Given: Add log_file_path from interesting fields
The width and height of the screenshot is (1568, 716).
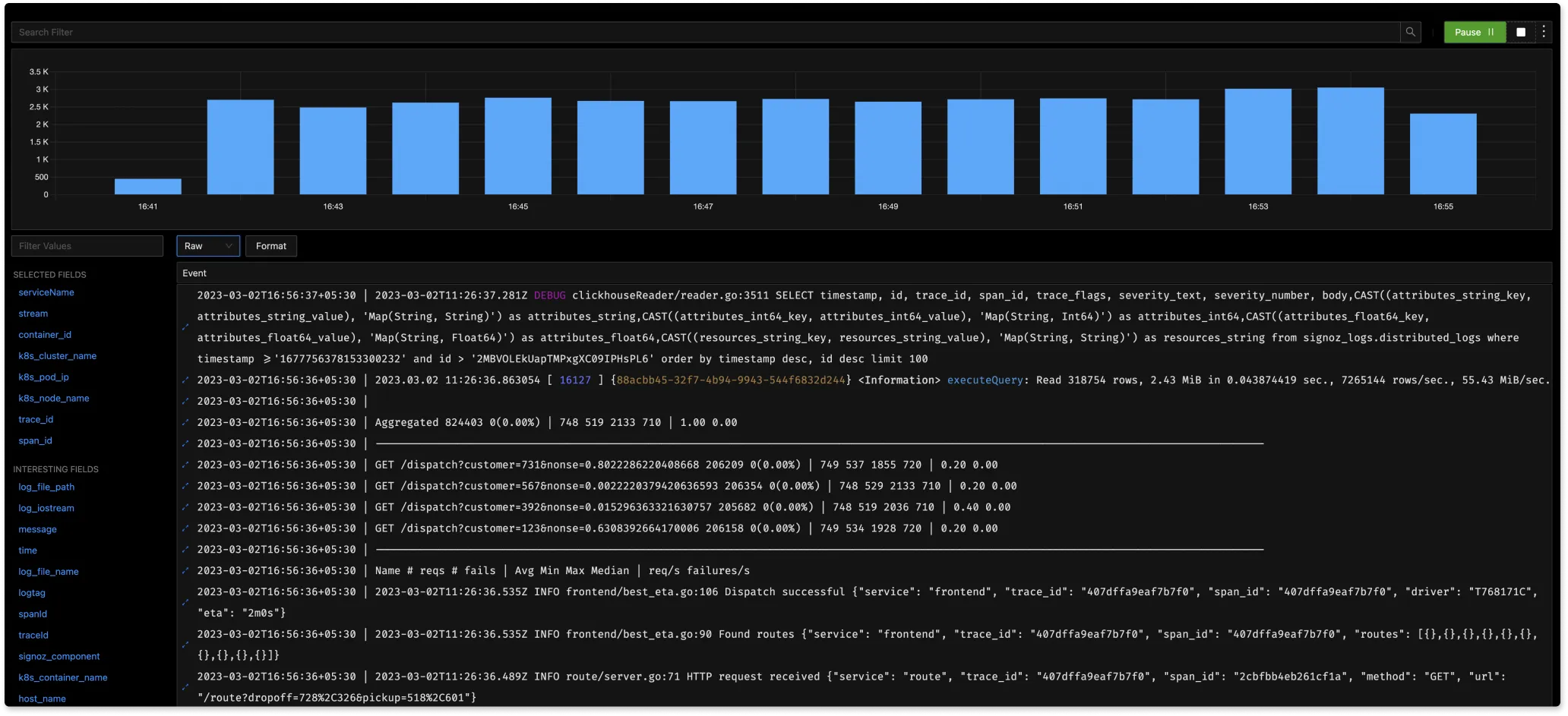Looking at the screenshot, I should coord(46,487).
